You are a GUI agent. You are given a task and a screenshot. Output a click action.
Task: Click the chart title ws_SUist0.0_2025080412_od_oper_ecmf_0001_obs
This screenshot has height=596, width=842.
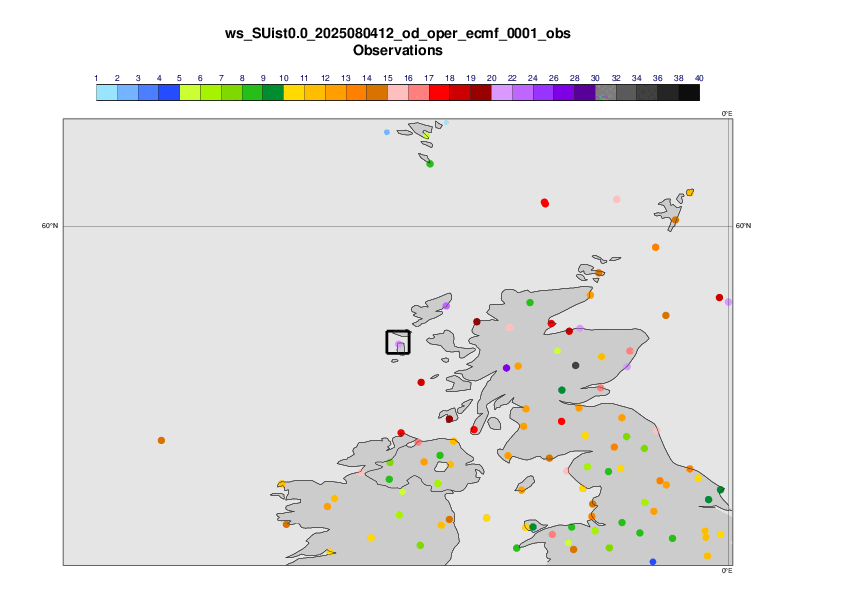coord(398,33)
